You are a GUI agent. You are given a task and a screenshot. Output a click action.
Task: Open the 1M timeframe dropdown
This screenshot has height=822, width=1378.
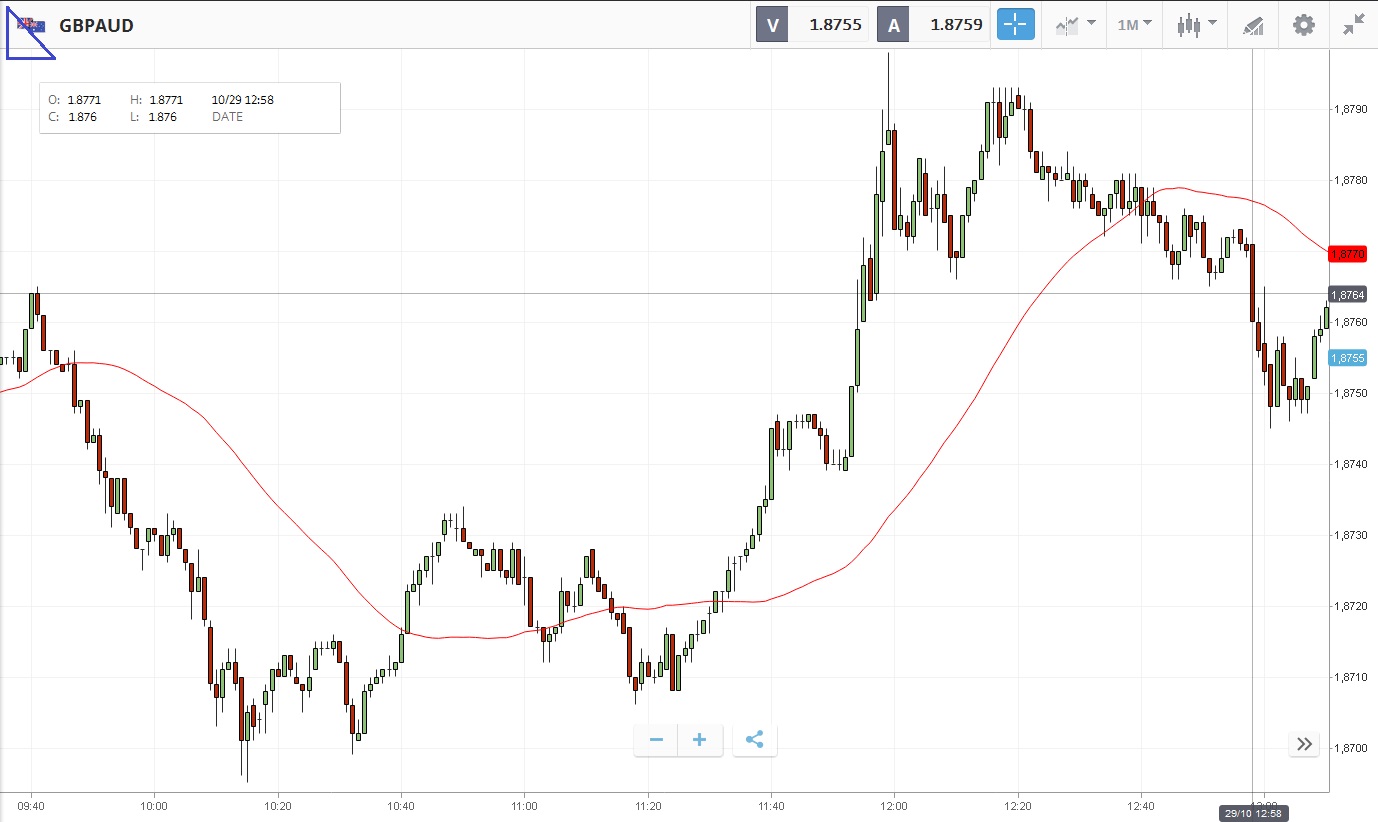tap(1134, 25)
